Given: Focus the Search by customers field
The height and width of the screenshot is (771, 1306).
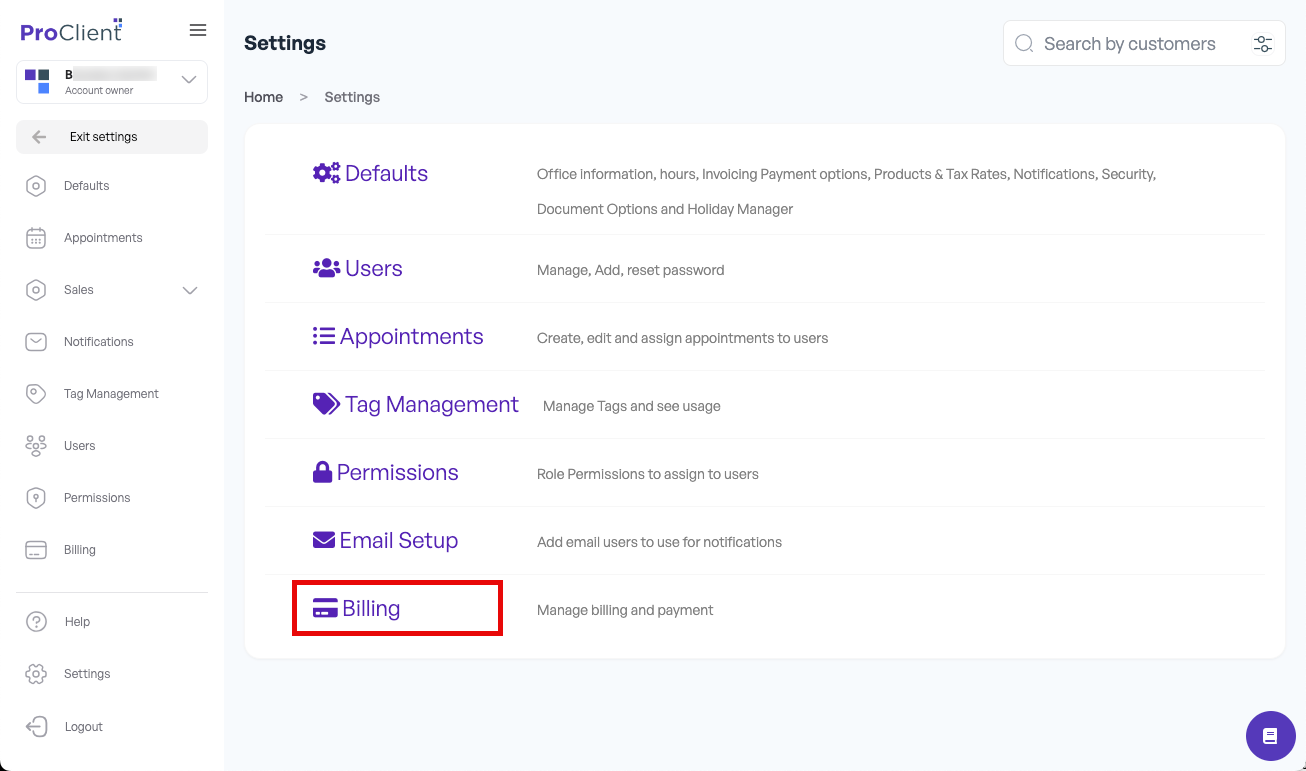Looking at the screenshot, I should [1129, 44].
